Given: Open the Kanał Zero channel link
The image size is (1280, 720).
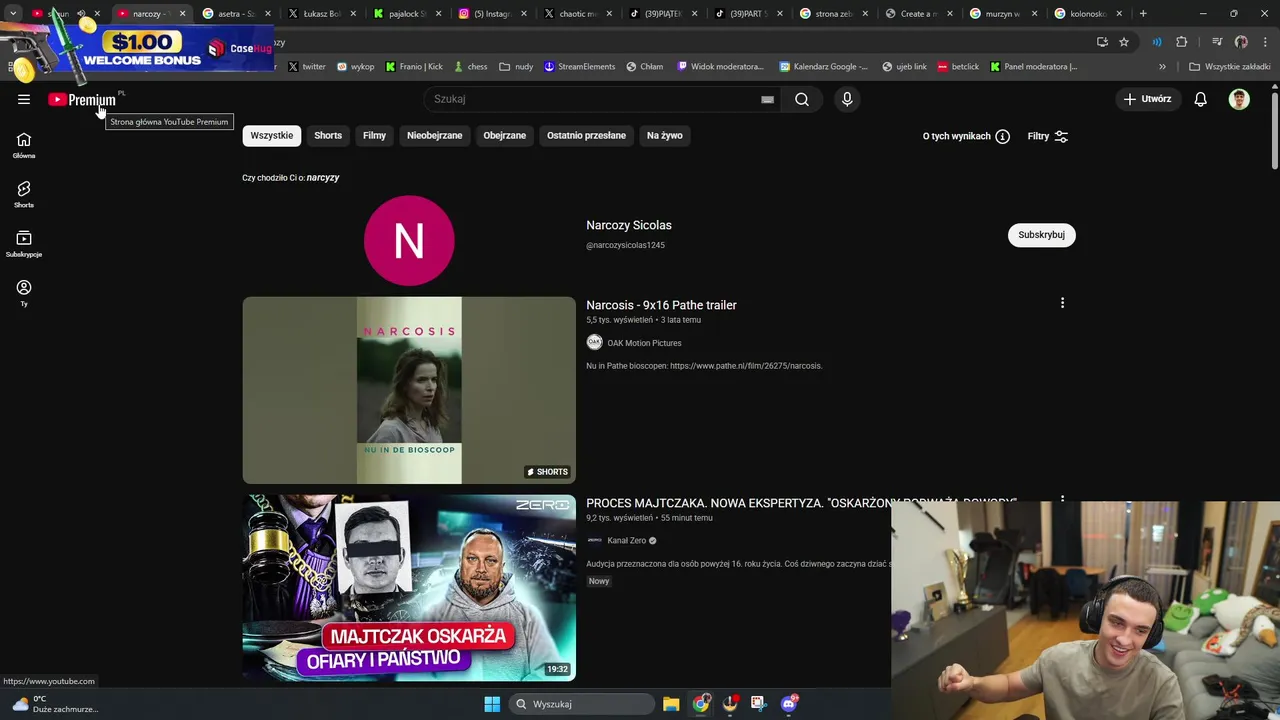Looking at the screenshot, I should click(x=626, y=540).
